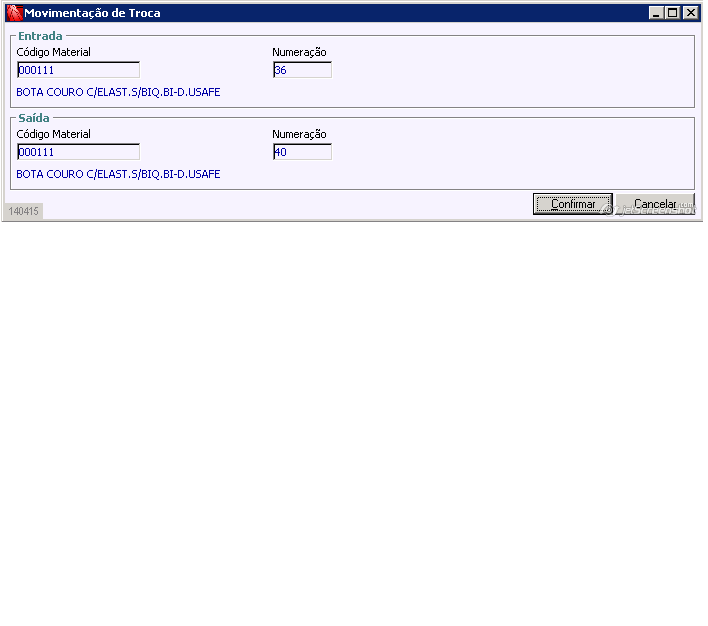Click the Entrada group heading
This screenshot has height=626, width=708.
click(x=40, y=36)
